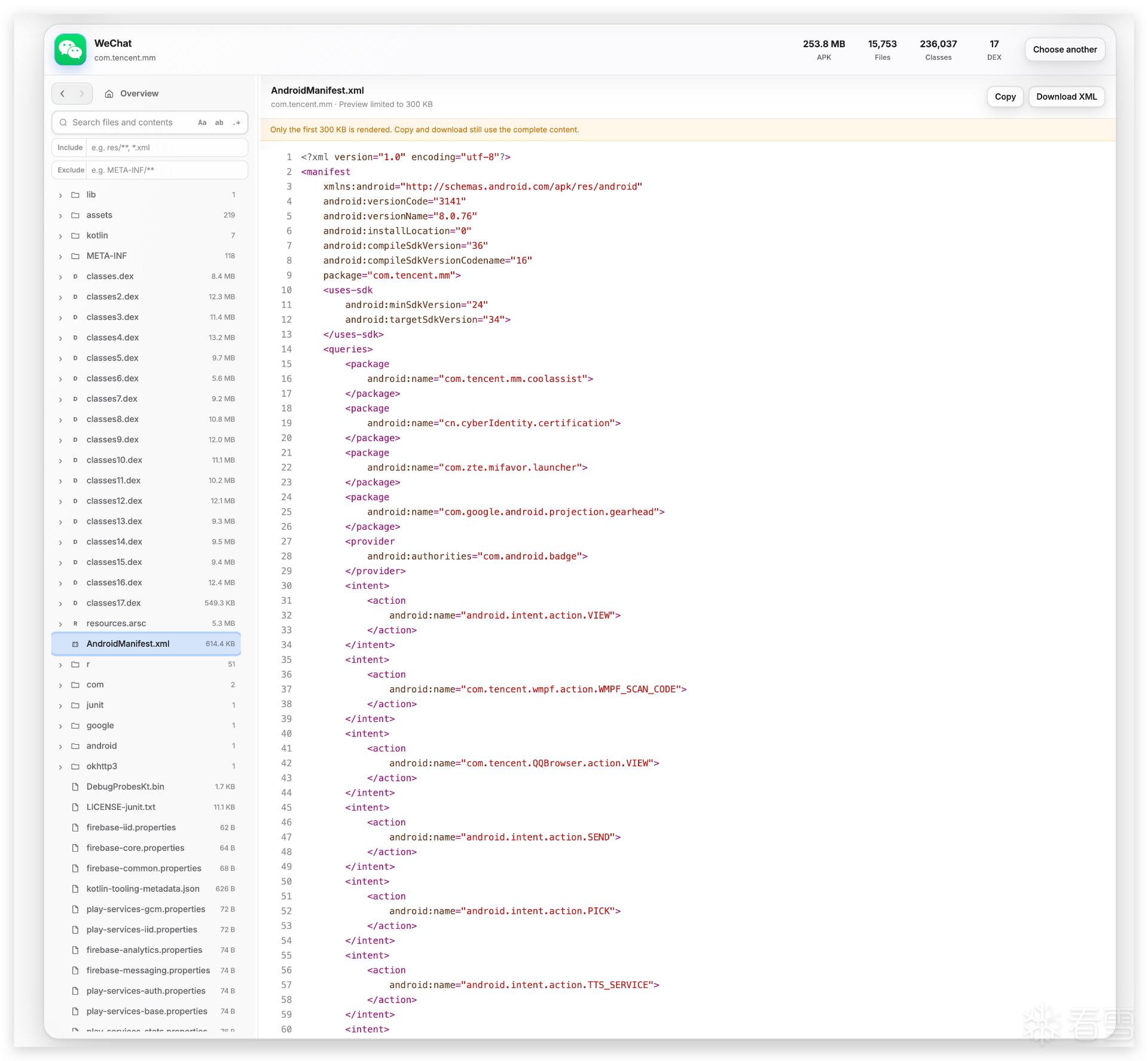
Task: Open firebase-analytics.properties file
Action: [146, 950]
